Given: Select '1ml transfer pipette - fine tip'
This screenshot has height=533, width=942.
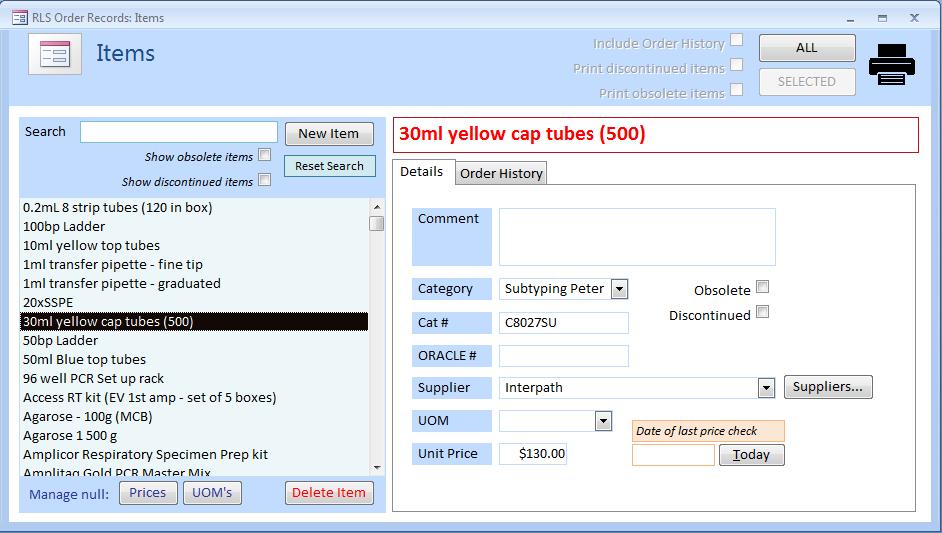Looking at the screenshot, I should tap(195, 264).
